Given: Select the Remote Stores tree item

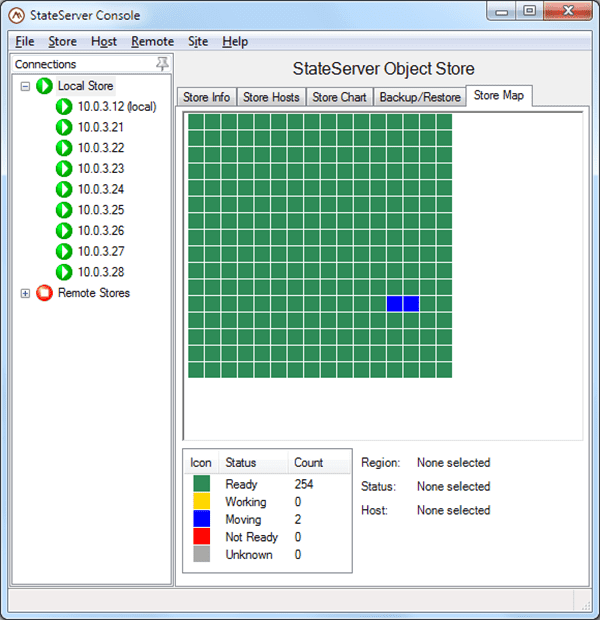Looking at the screenshot, I should click(94, 293).
